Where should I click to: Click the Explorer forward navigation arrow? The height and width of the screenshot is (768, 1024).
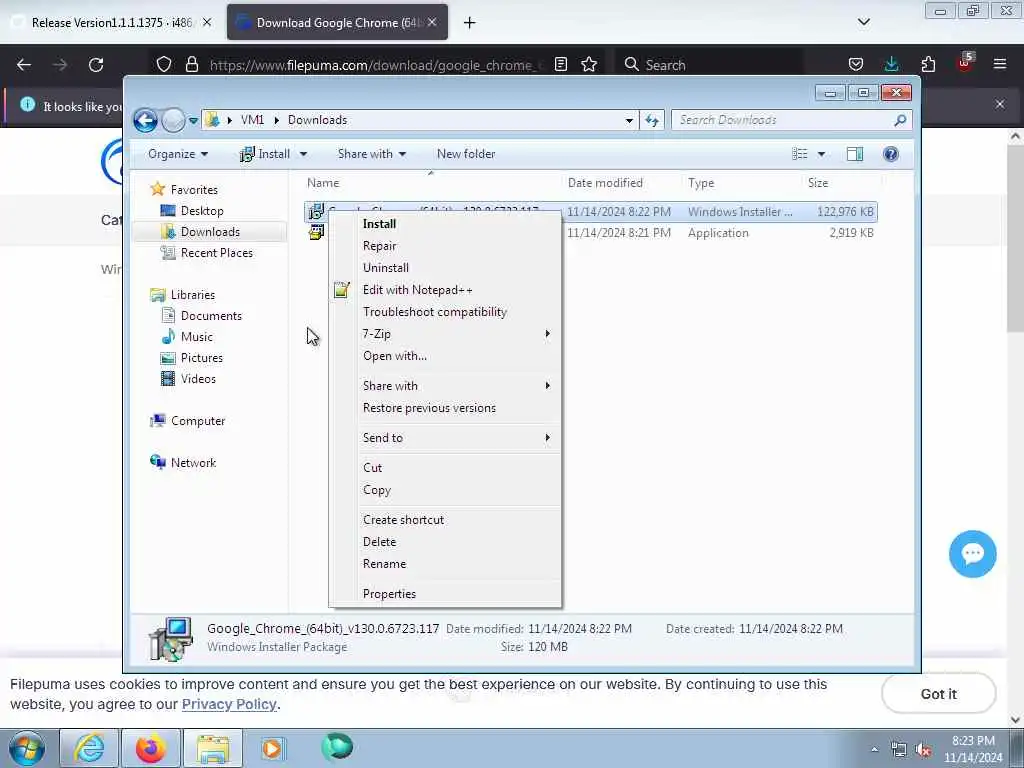point(173,120)
